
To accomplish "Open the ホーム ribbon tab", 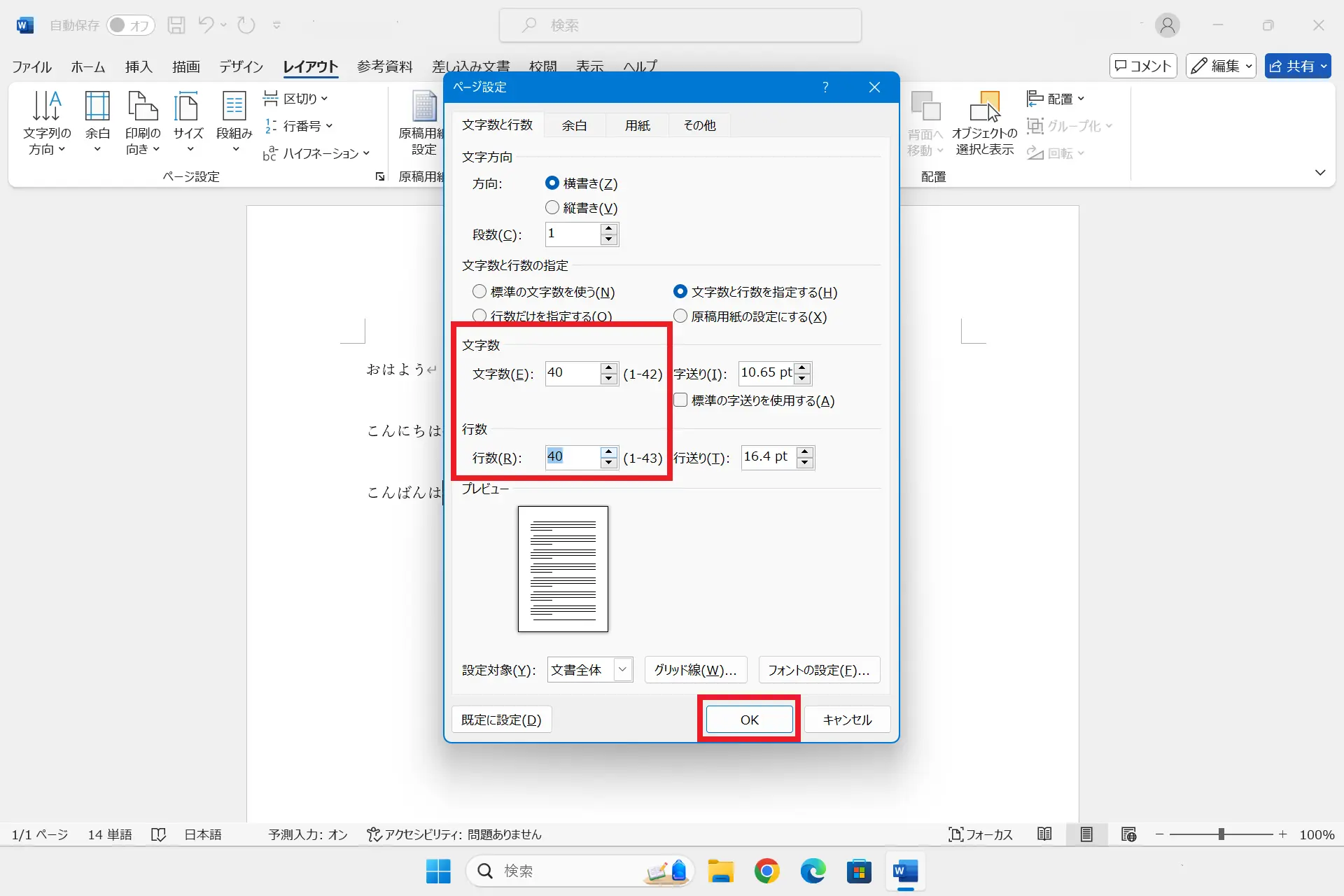I will pyautogui.click(x=87, y=66).
